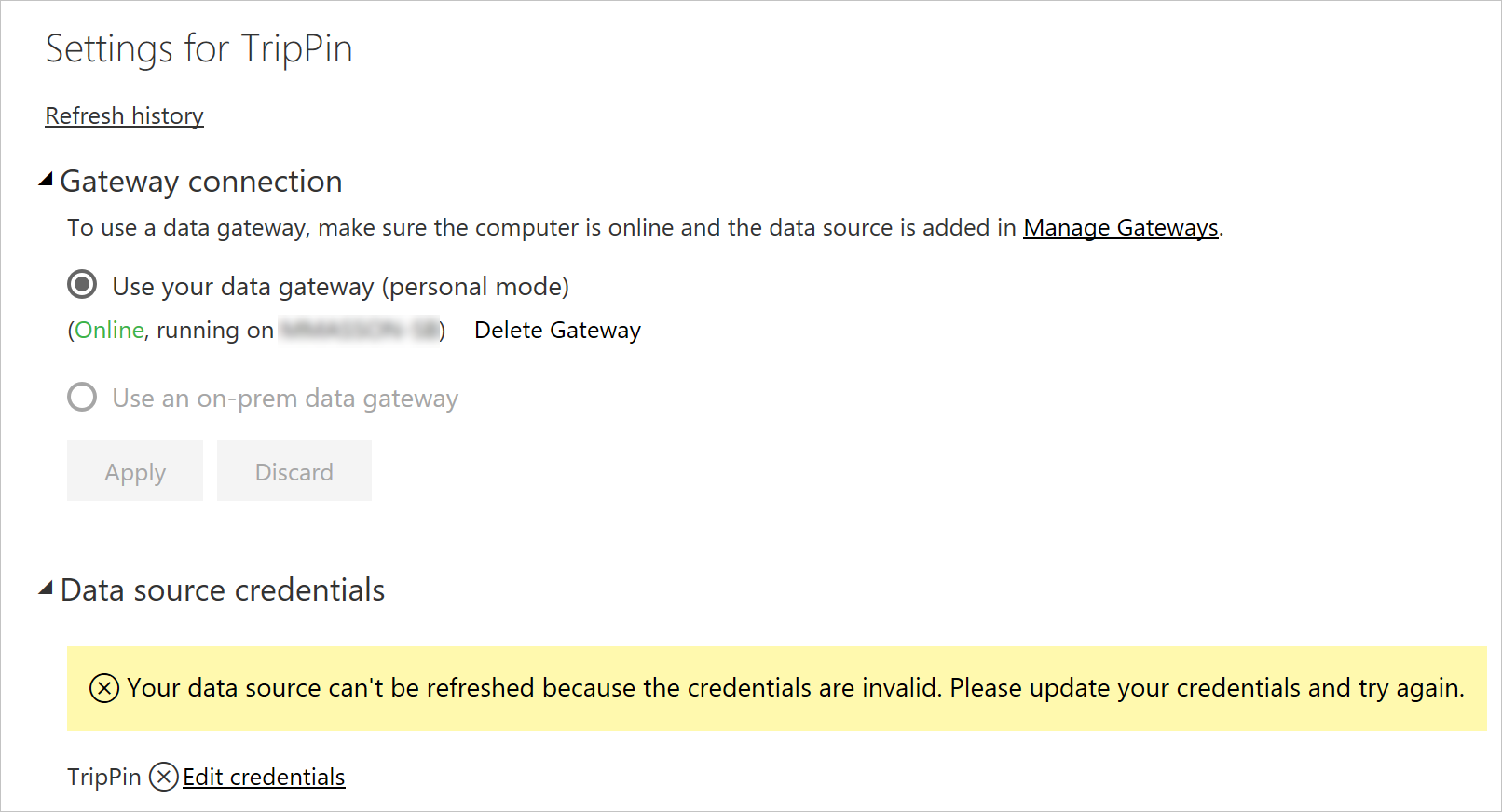Open the Refresh history link

click(124, 115)
